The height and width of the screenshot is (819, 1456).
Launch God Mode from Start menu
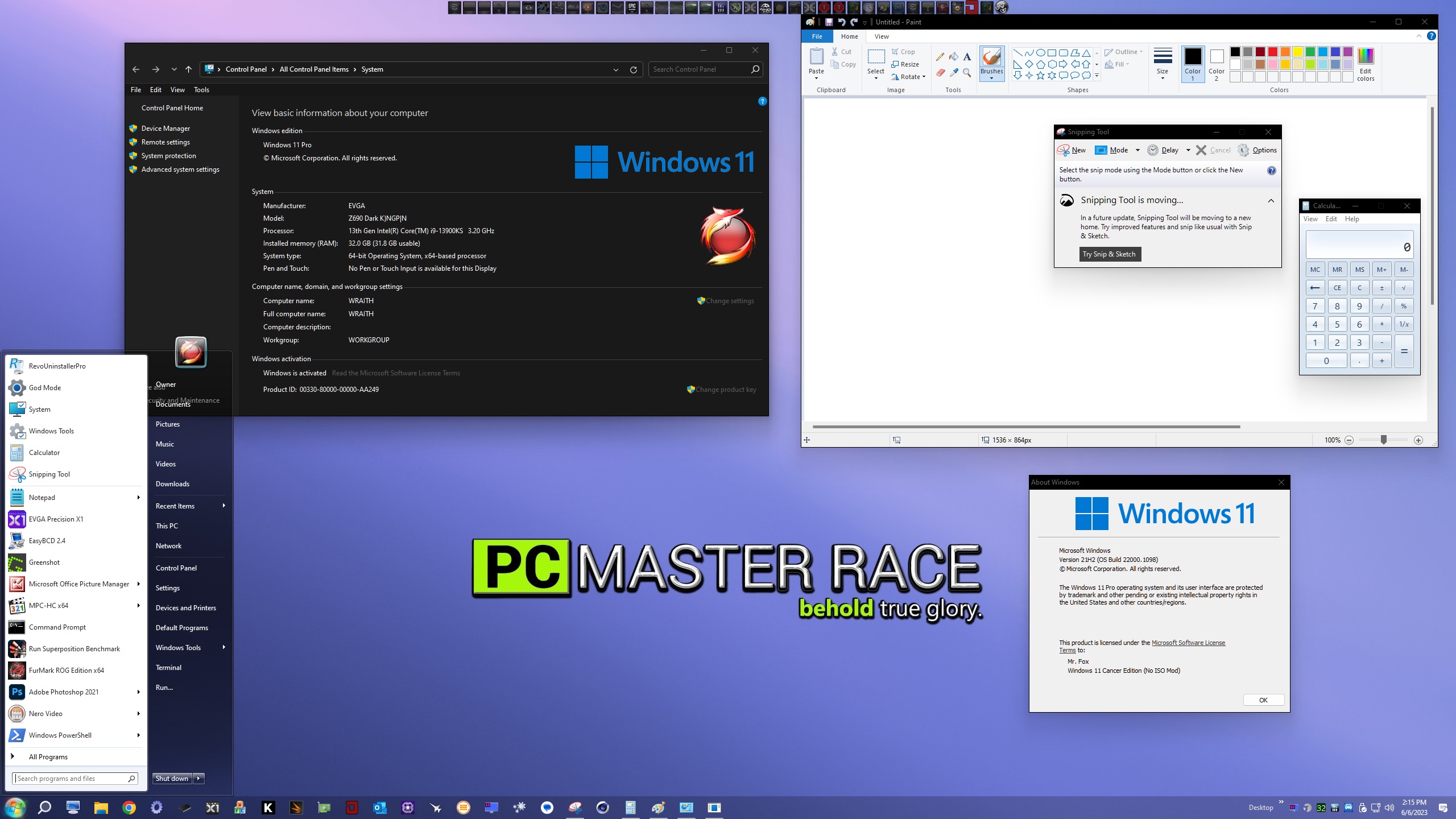click(x=77, y=388)
